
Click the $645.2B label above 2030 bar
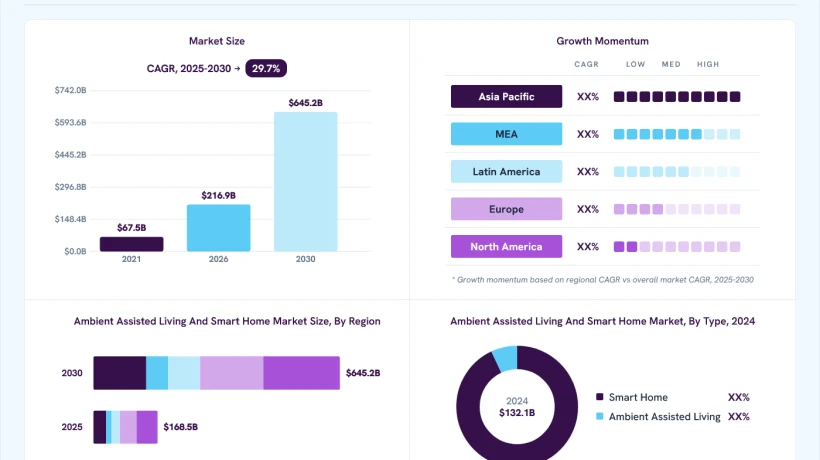pyautogui.click(x=305, y=103)
